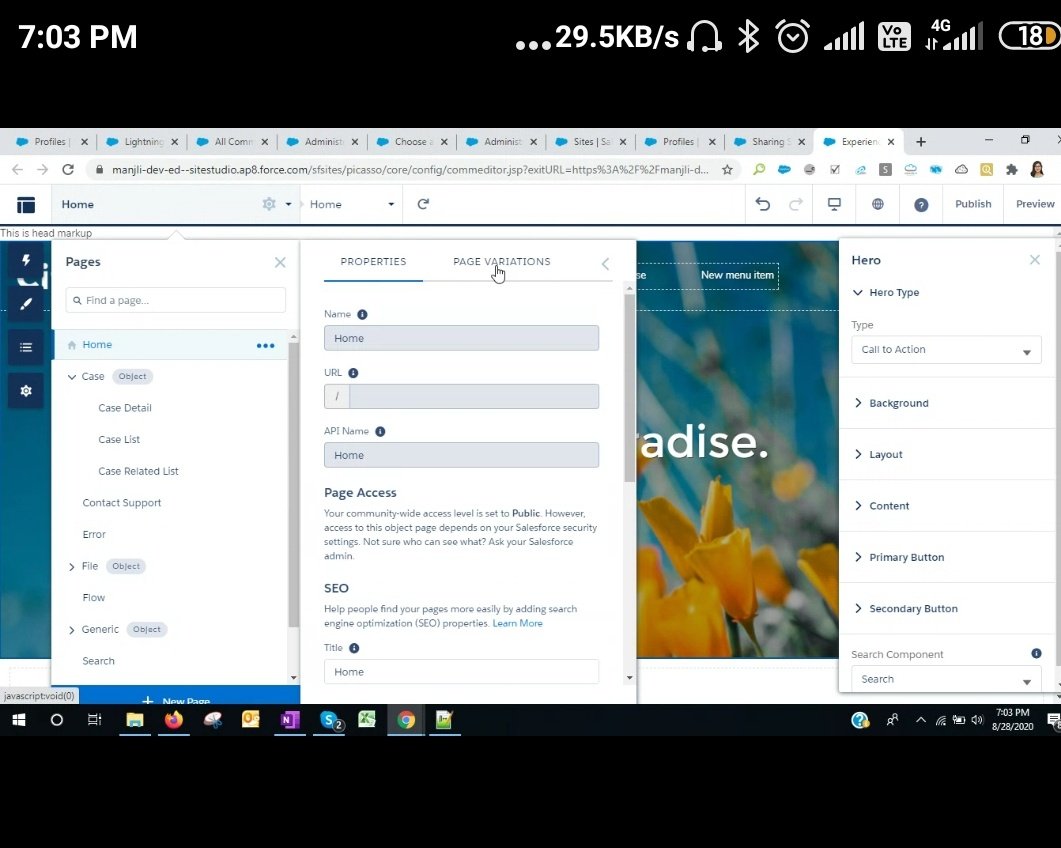This screenshot has width=1061, height=848.
Task: Open Help via the question mark icon
Action: click(x=920, y=204)
